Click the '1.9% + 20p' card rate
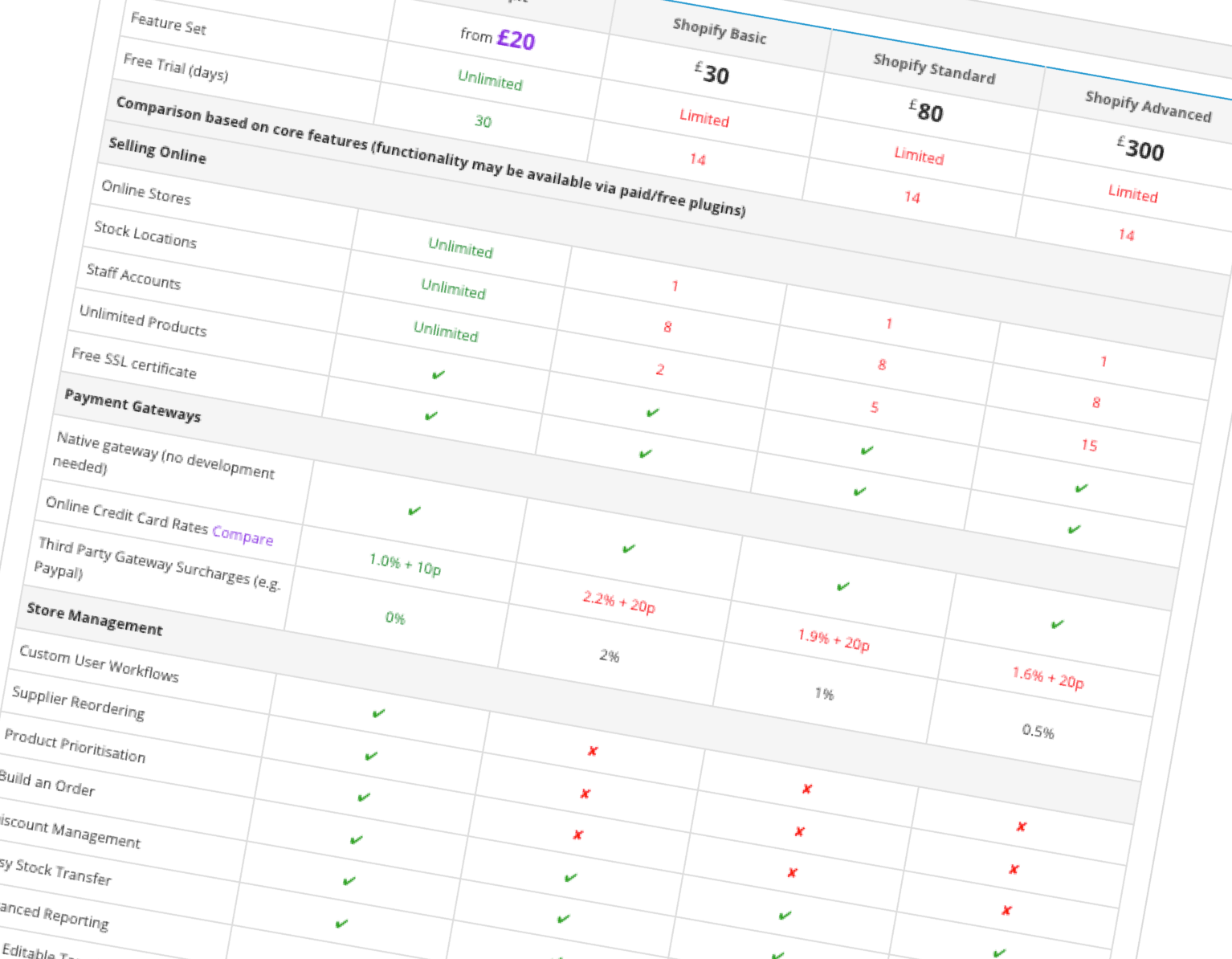1232x959 pixels. [x=833, y=640]
